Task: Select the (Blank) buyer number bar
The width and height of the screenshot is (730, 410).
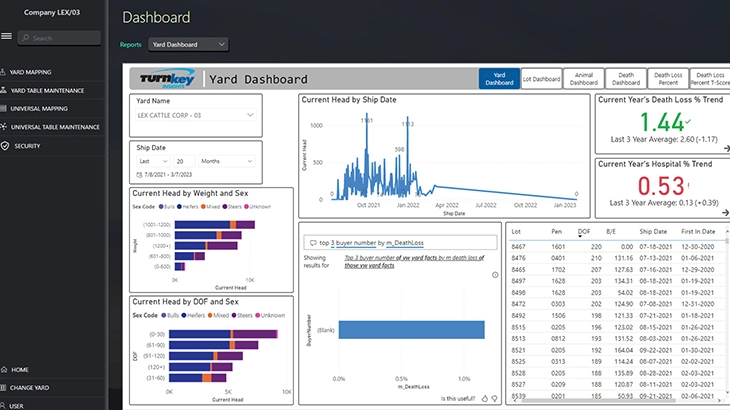Action: click(412, 330)
